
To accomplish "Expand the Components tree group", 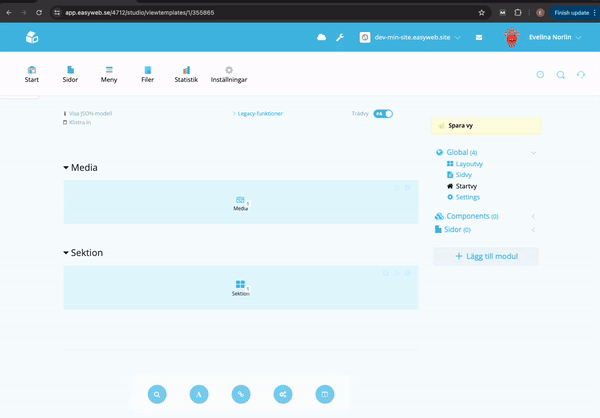I will tap(466, 216).
